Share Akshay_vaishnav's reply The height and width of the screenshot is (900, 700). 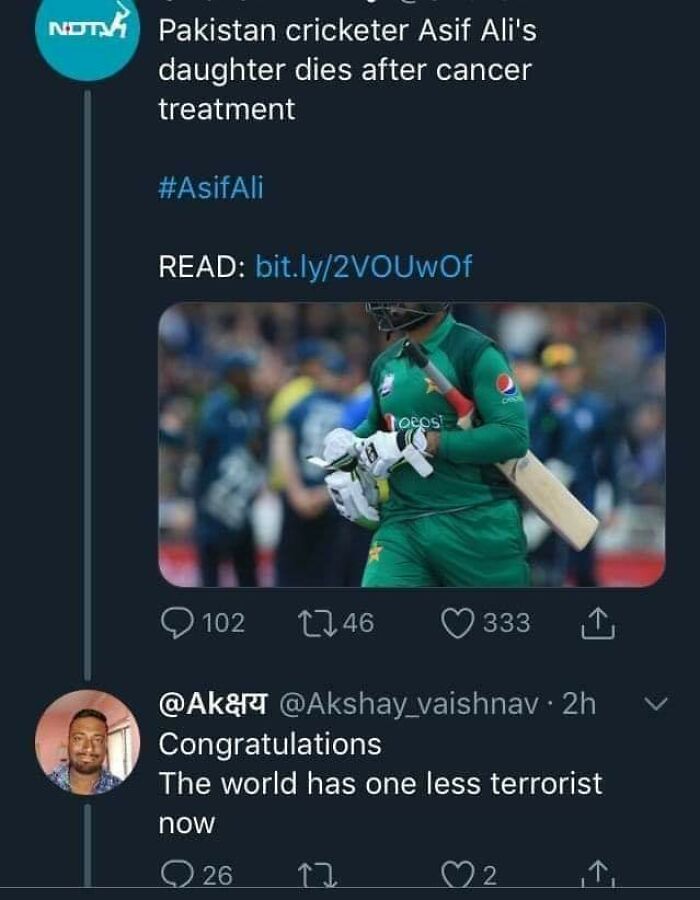[597, 876]
